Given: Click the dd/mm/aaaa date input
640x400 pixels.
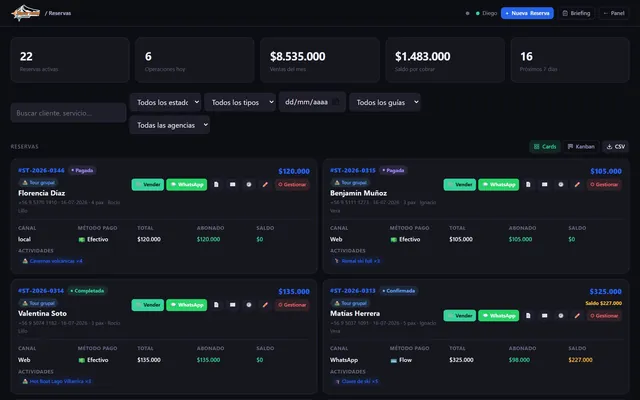Looking at the screenshot, I should [312, 102].
